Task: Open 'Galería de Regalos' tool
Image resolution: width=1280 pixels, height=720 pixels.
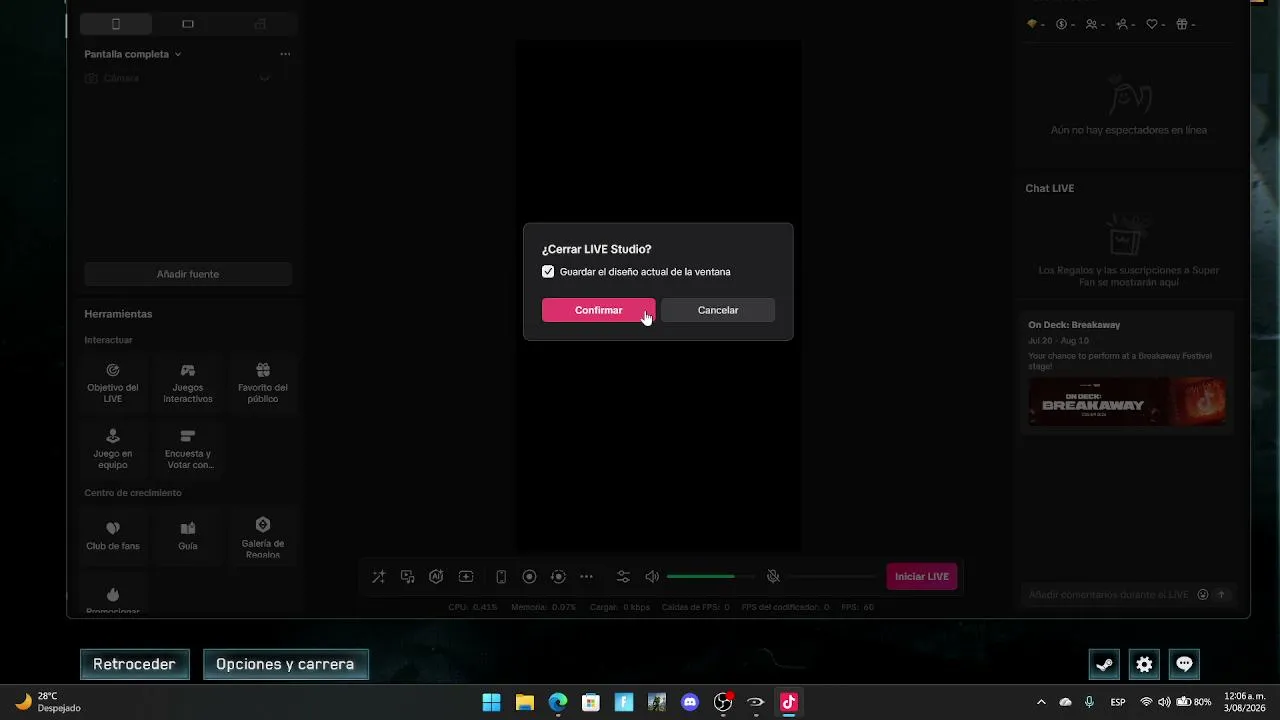Action: [263, 537]
